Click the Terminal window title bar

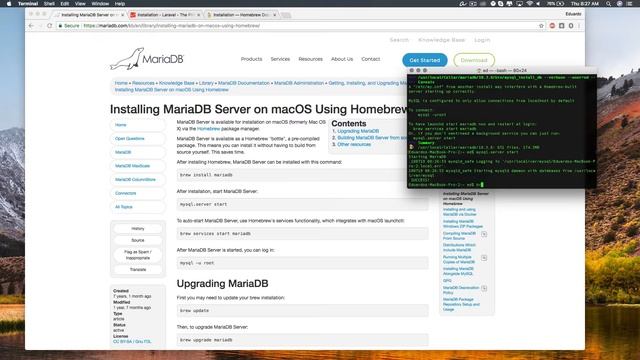click(502, 70)
